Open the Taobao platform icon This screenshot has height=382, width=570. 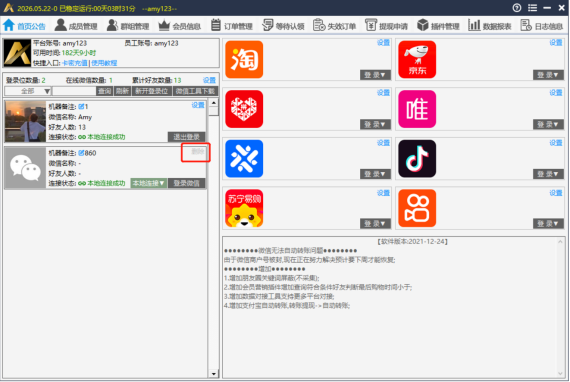click(244, 59)
